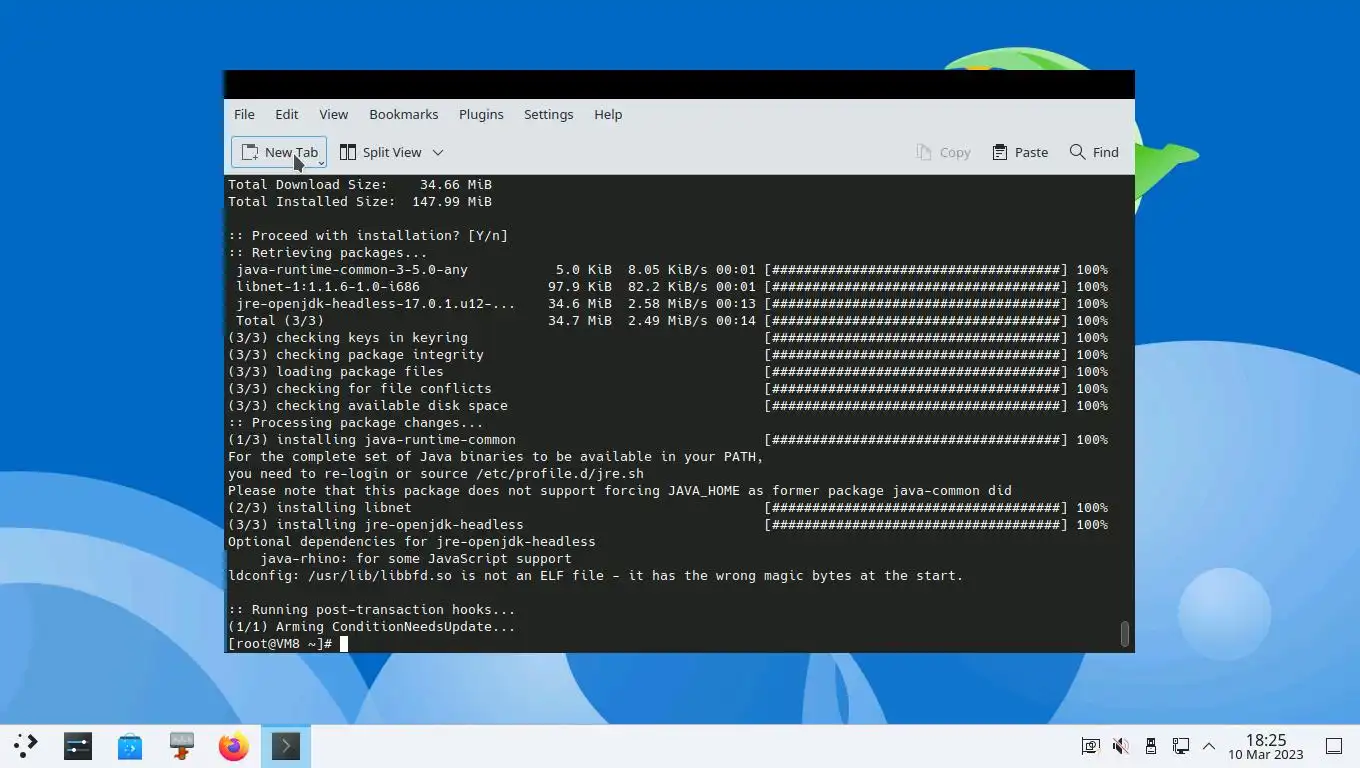Click the "Retrieving packages..." line

point(328,253)
